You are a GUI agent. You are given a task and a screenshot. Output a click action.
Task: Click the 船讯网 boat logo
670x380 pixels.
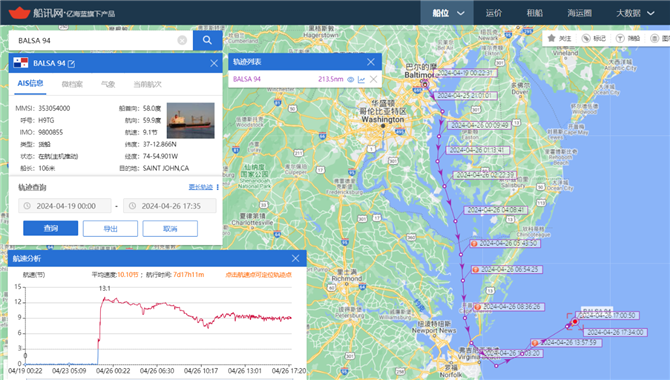point(19,12)
